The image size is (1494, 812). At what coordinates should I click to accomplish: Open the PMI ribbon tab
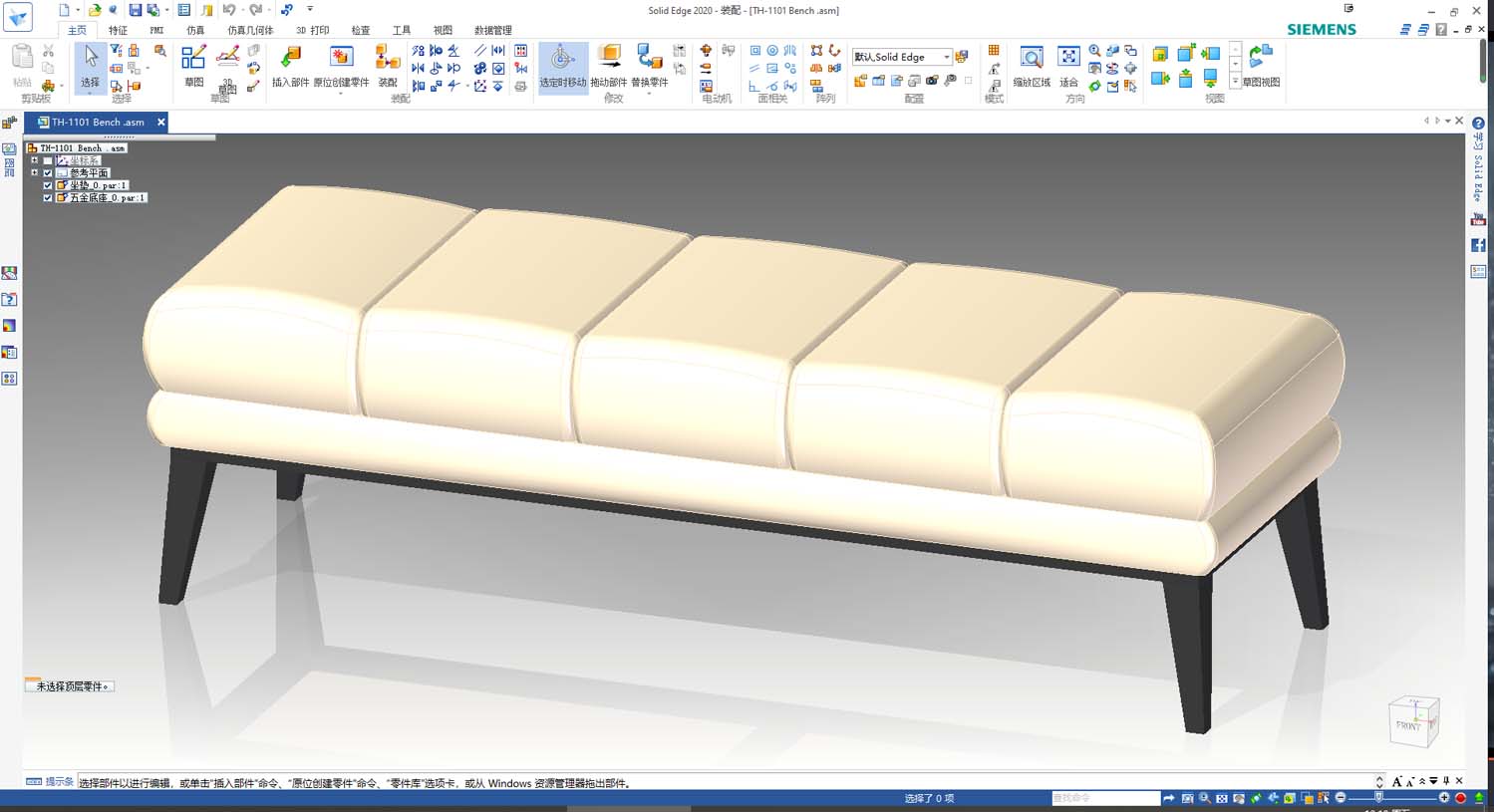tap(156, 30)
